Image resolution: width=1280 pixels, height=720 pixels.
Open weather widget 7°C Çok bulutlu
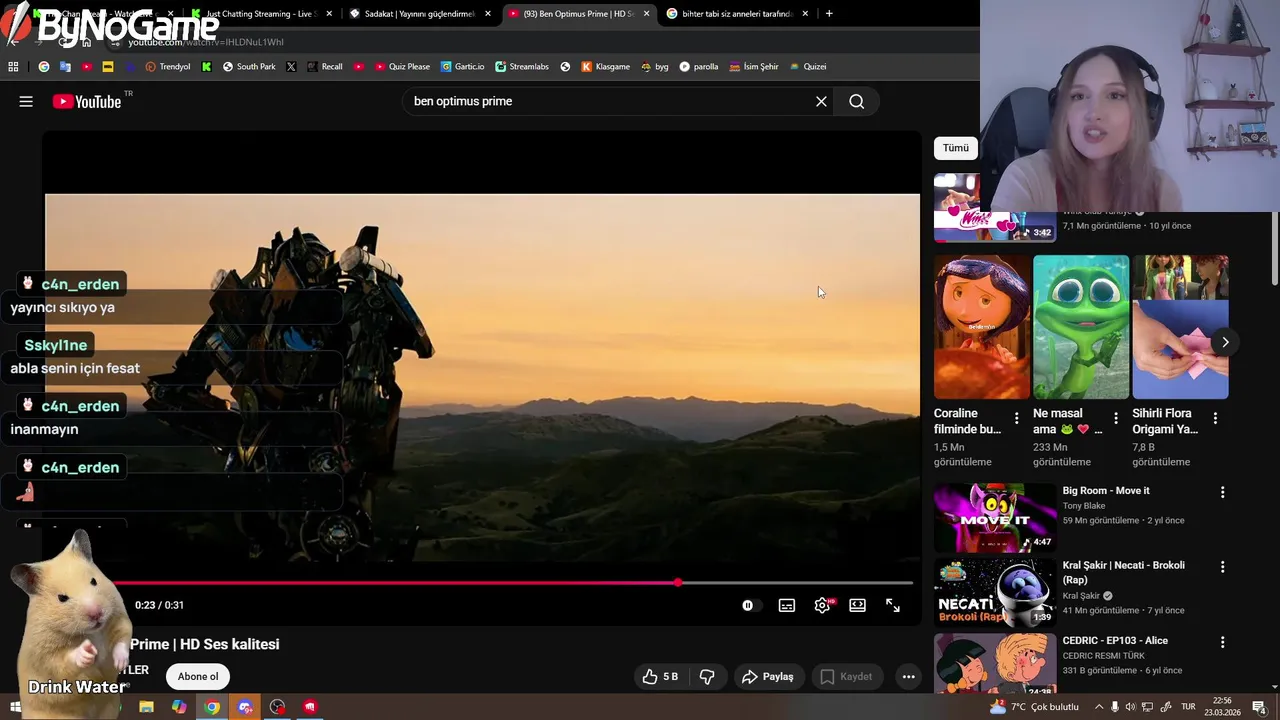[1034, 707]
